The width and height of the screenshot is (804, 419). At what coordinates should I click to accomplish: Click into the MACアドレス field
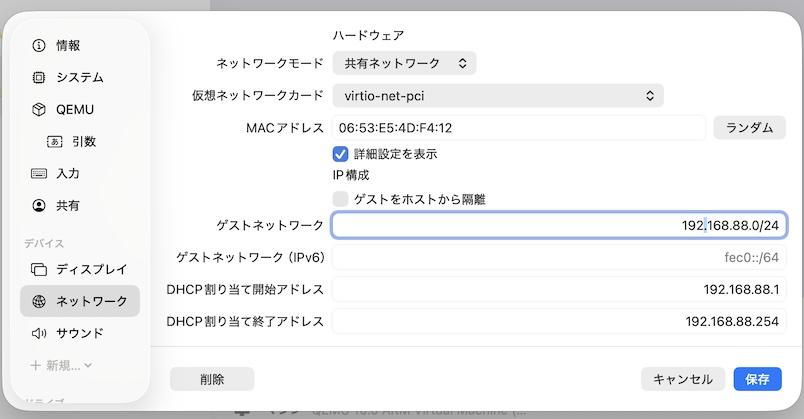[x=519, y=128]
